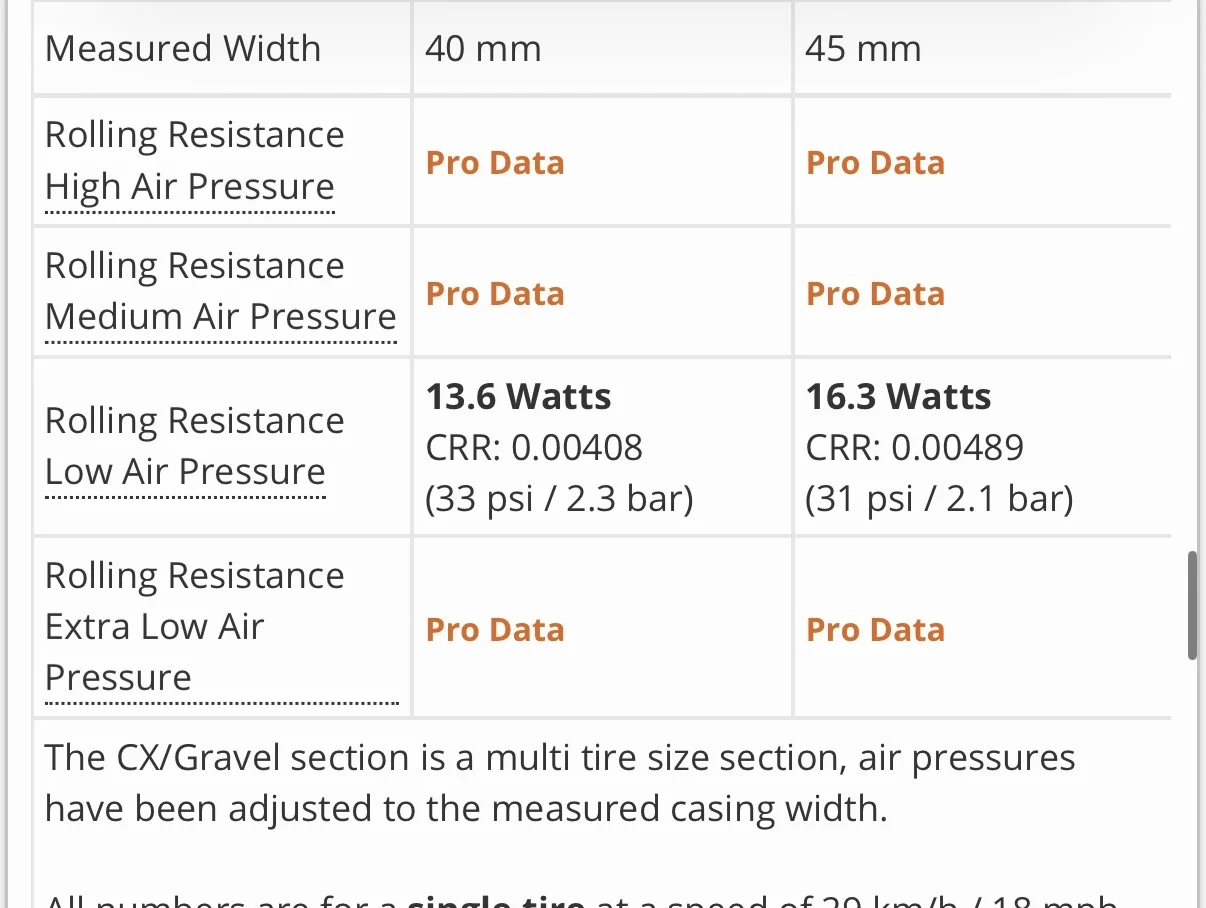The image size is (1206, 908).
Task: Open Pro Data link for High Pressure, 40 mm column
Action: pos(495,163)
